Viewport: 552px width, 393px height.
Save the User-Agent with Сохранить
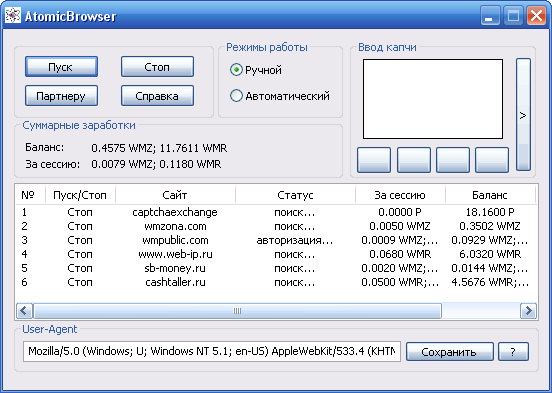(450, 352)
